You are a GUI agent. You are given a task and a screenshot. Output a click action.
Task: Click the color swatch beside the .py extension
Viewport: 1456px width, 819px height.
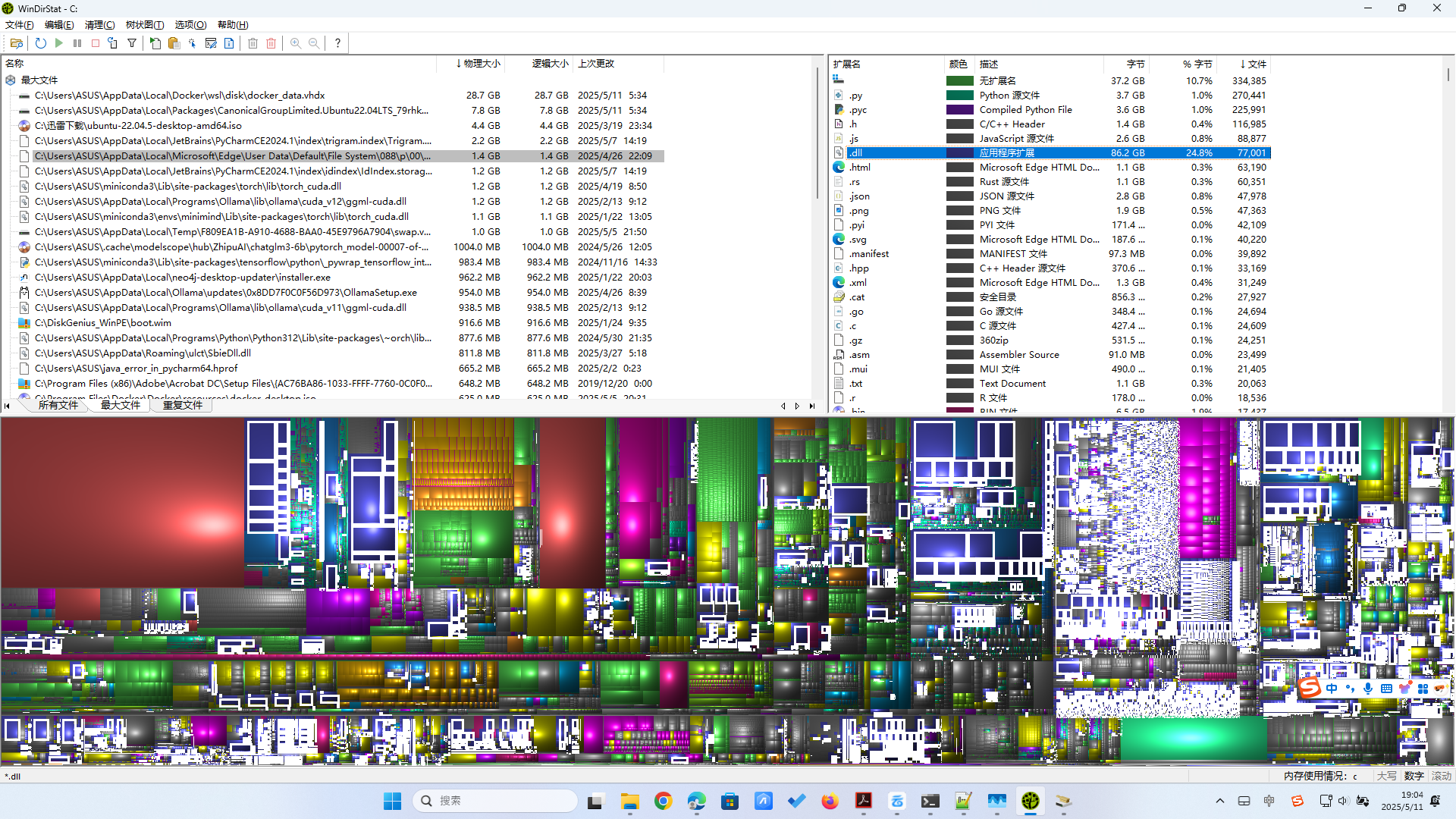coord(959,95)
